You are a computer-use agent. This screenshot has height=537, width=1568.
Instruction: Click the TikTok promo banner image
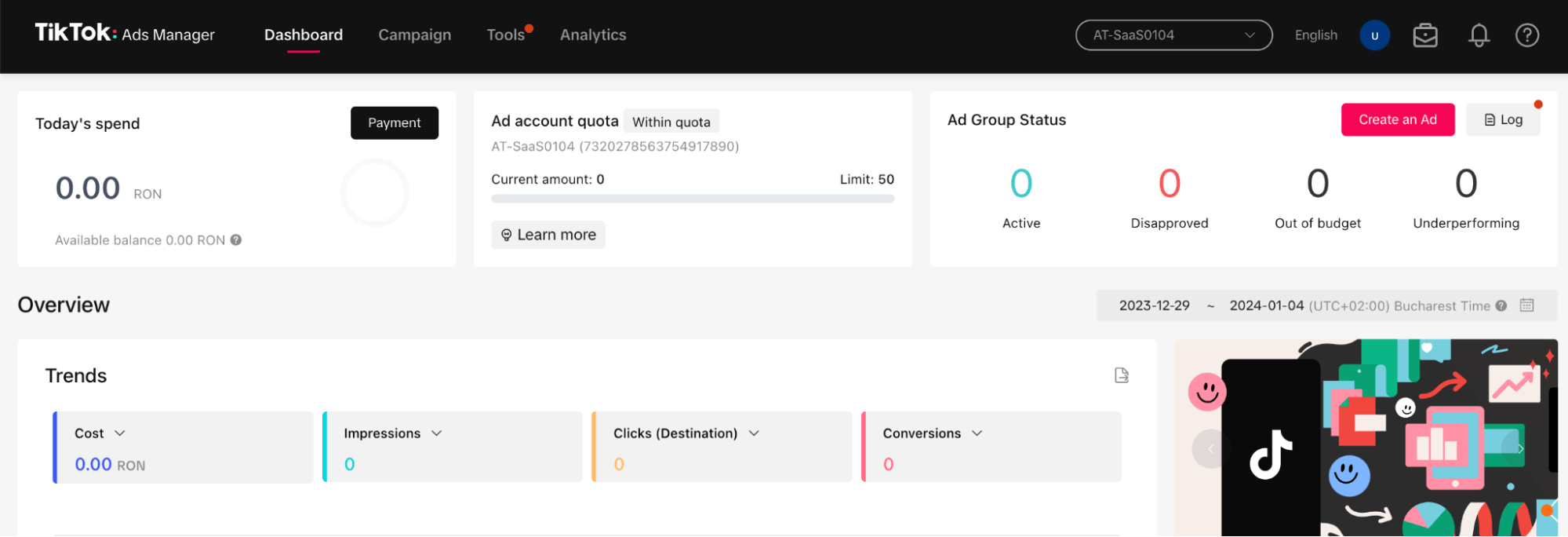tap(1366, 438)
